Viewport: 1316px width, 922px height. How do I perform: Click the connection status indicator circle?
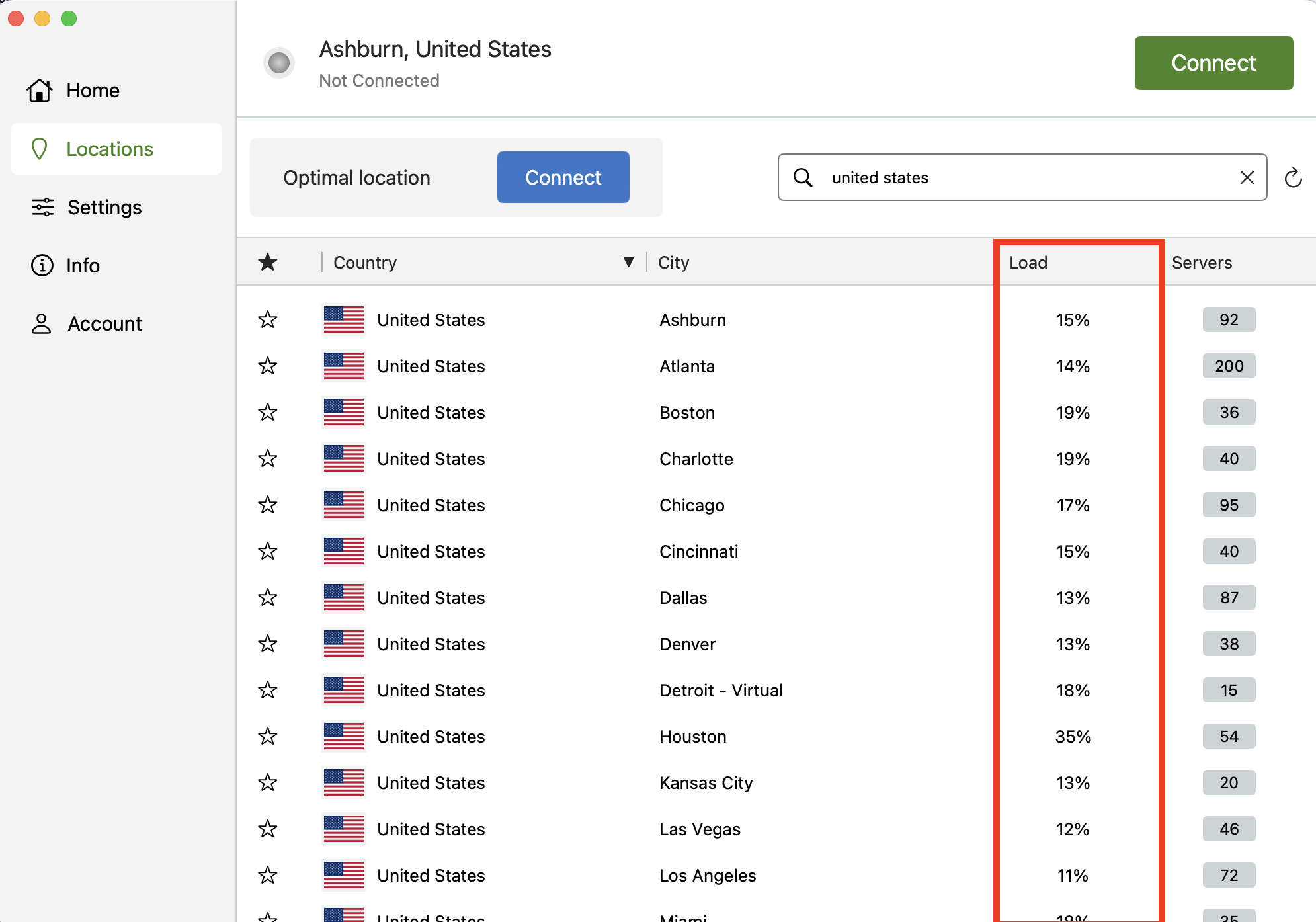click(x=279, y=63)
